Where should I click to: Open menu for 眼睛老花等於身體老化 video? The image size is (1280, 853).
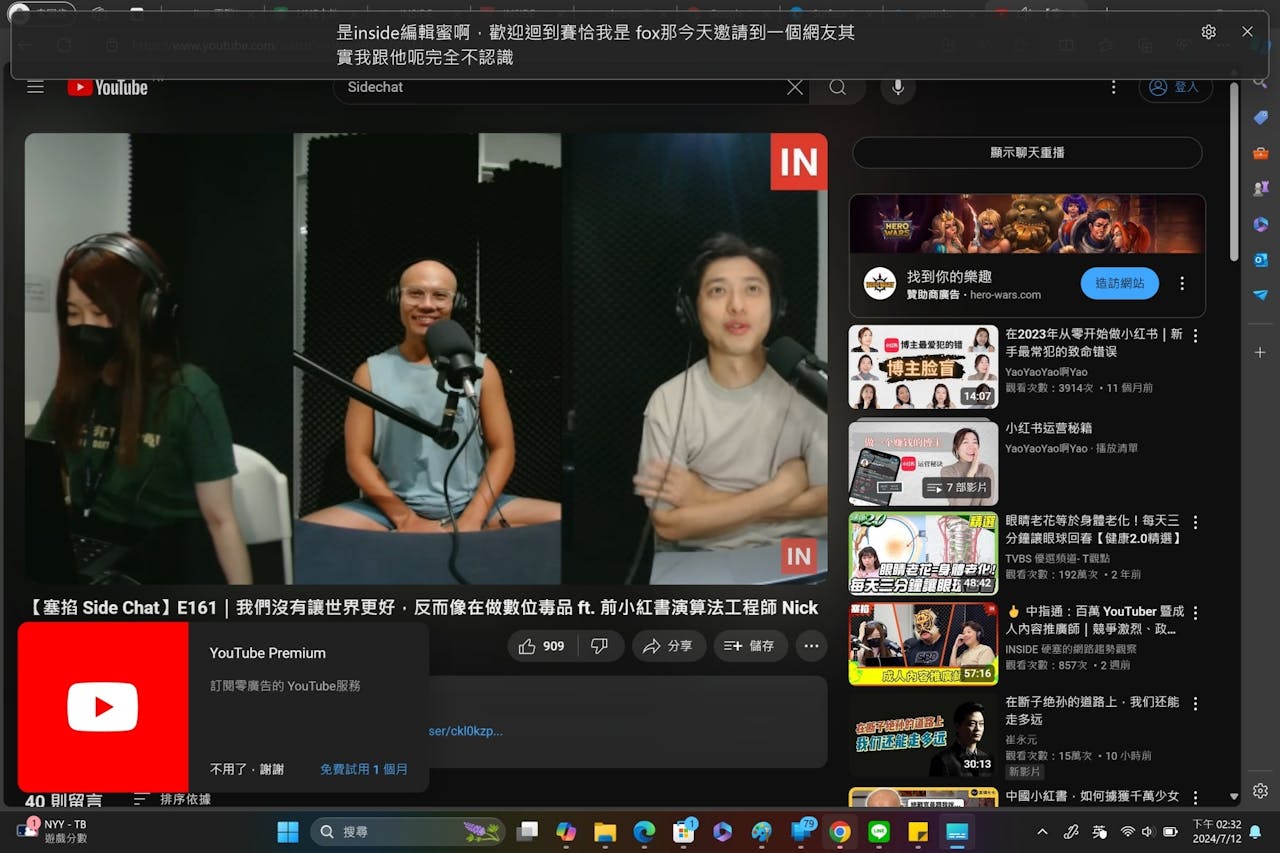(1195, 523)
